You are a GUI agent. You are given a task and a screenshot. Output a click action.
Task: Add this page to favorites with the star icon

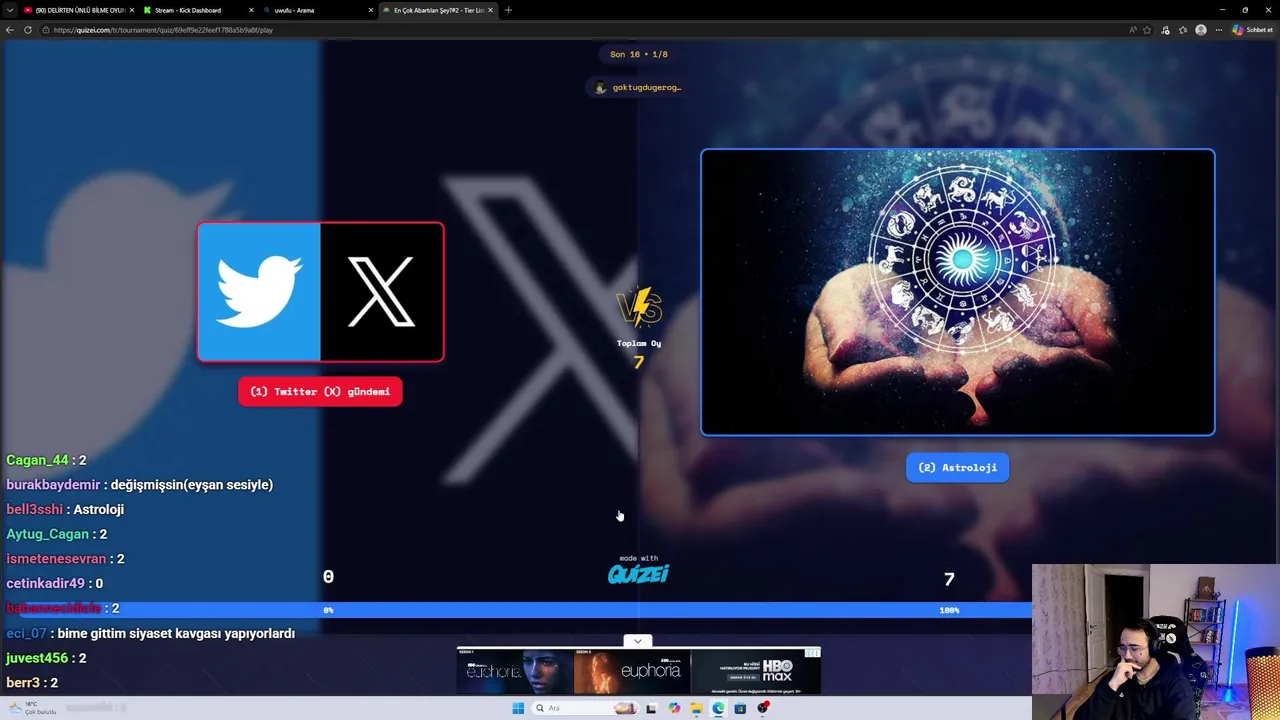click(1147, 30)
